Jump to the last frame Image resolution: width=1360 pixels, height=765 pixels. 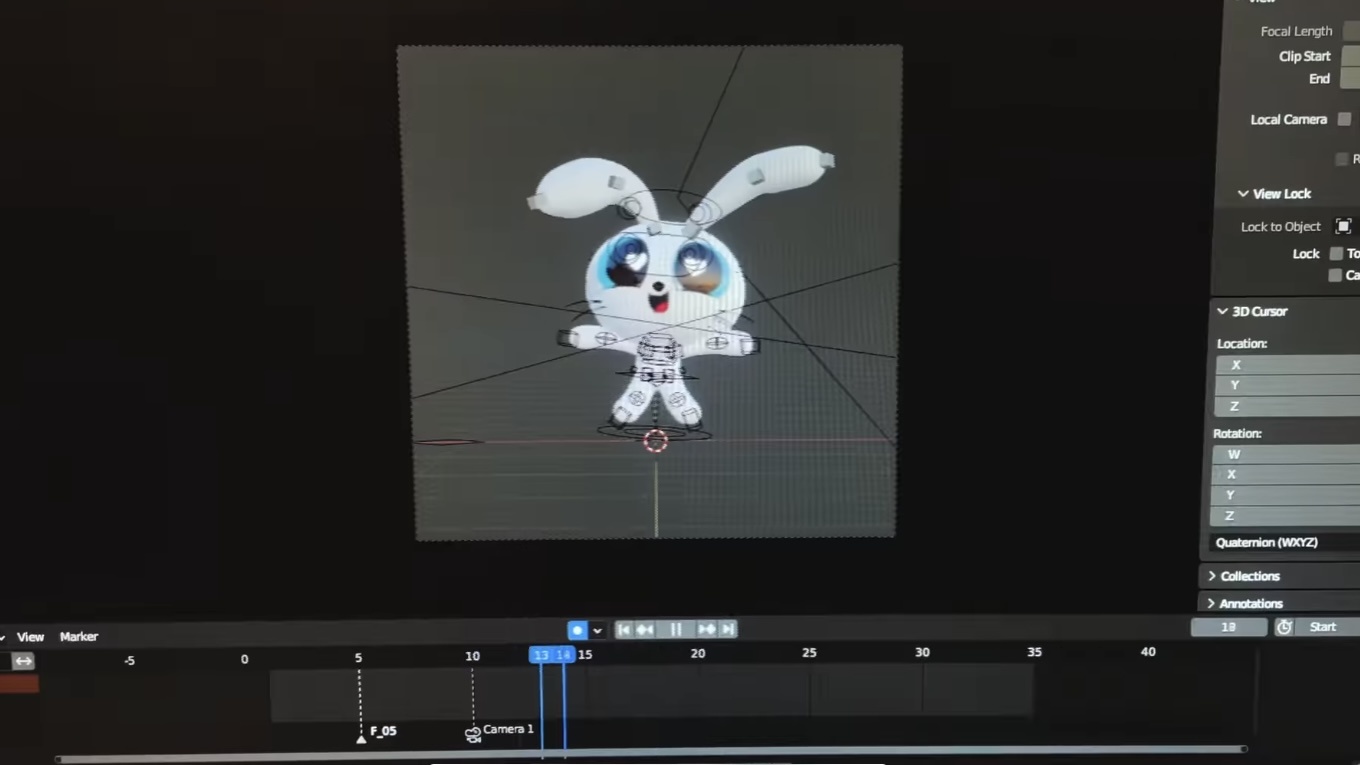pos(728,629)
